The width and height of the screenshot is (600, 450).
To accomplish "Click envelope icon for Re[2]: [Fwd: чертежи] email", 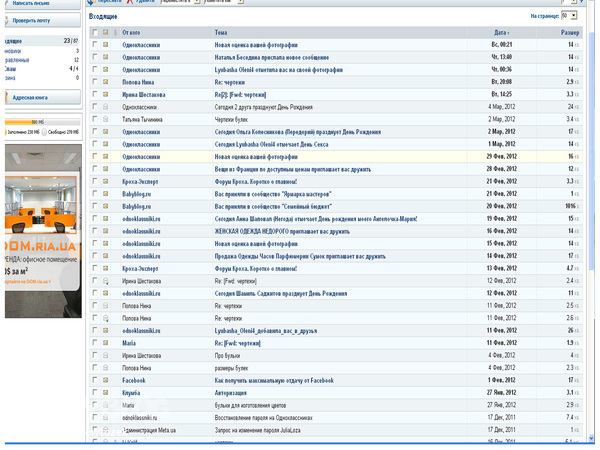I will 106,95.
